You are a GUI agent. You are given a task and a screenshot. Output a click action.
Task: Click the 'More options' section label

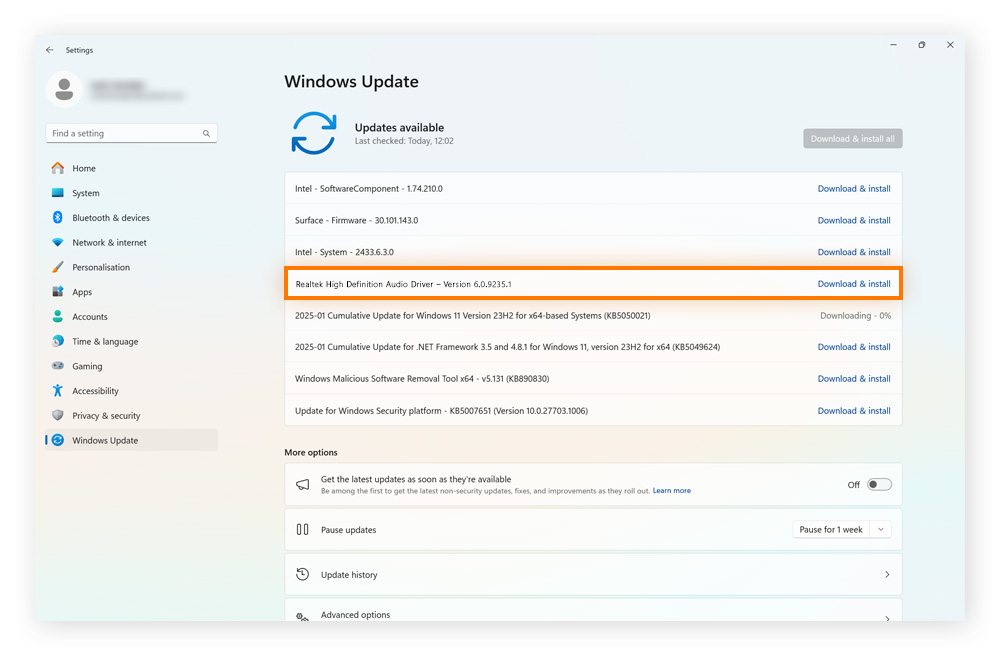pos(311,452)
